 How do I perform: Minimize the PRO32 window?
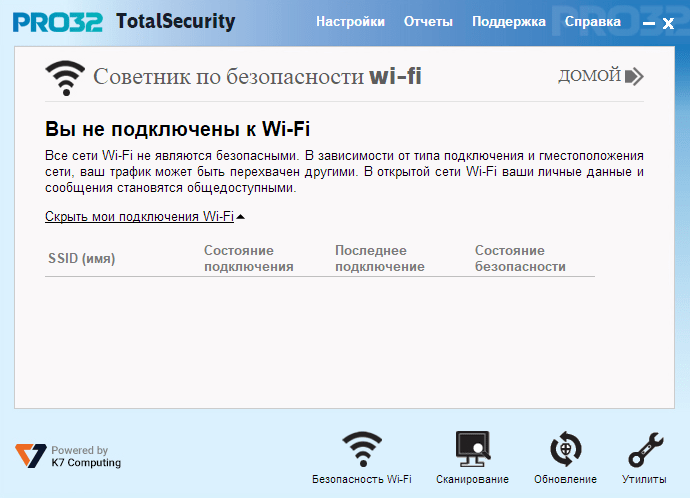pyautogui.click(x=648, y=23)
